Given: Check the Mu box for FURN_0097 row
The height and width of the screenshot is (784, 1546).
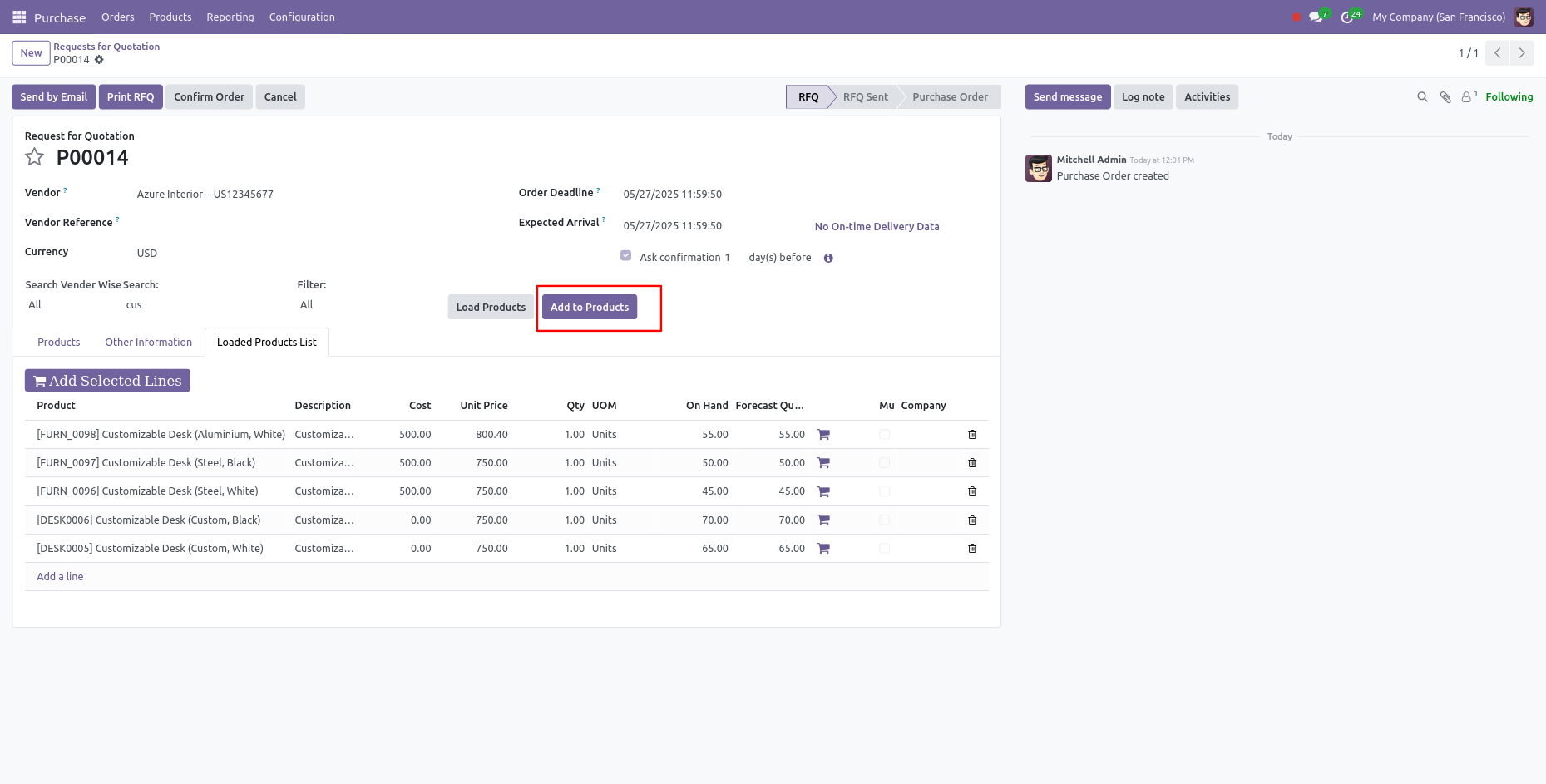Looking at the screenshot, I should 884,463.
